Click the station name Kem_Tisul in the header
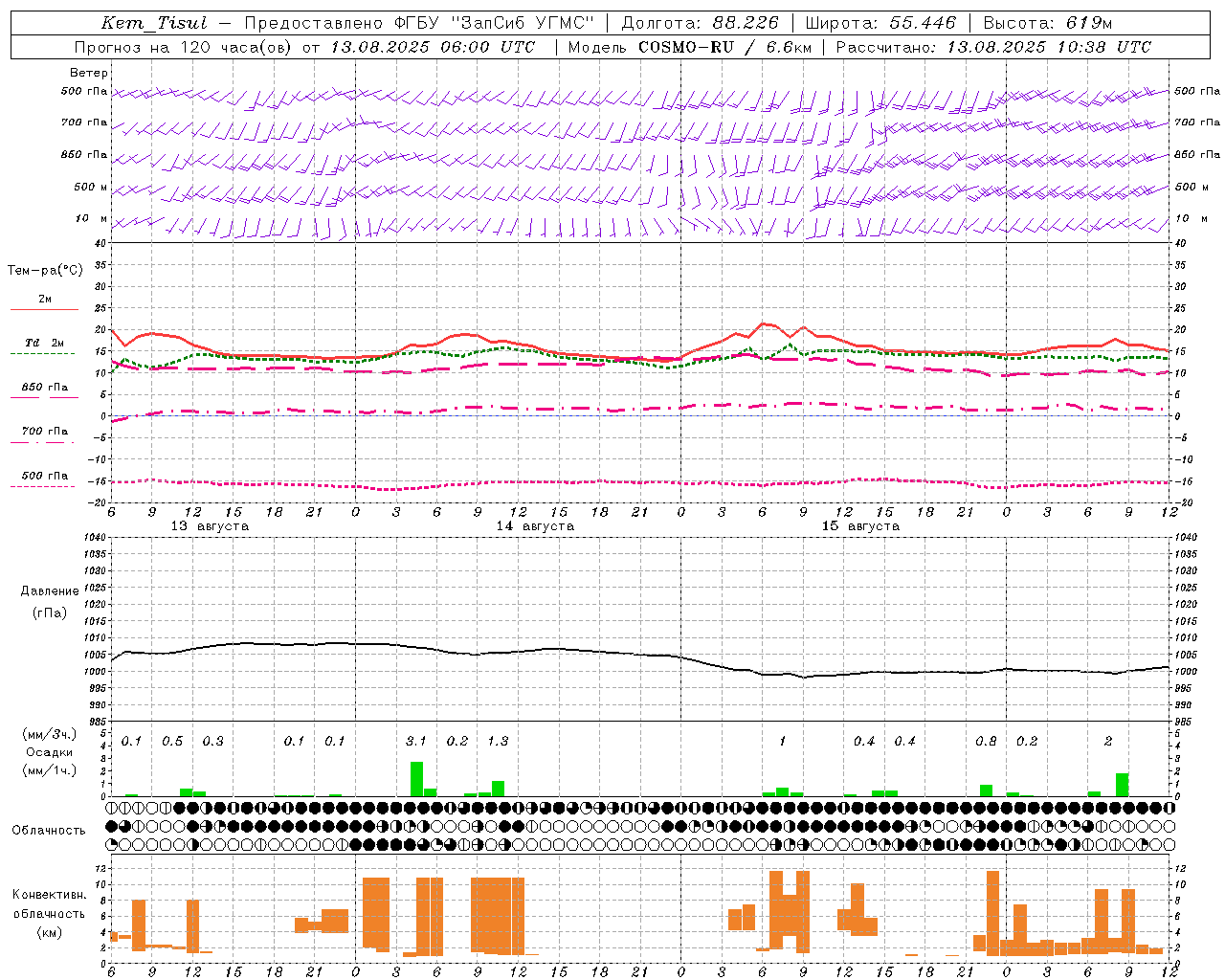Image resolution: width=1225 pixels, height=980 pixels. point(154,23)
